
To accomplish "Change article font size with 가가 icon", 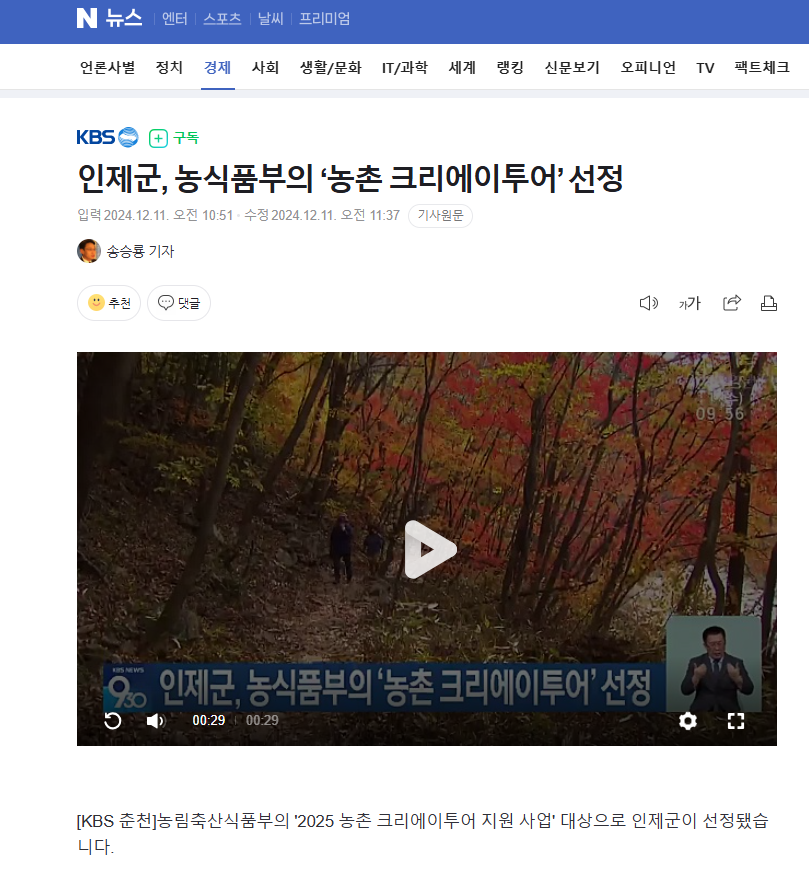I will [689, 303].
